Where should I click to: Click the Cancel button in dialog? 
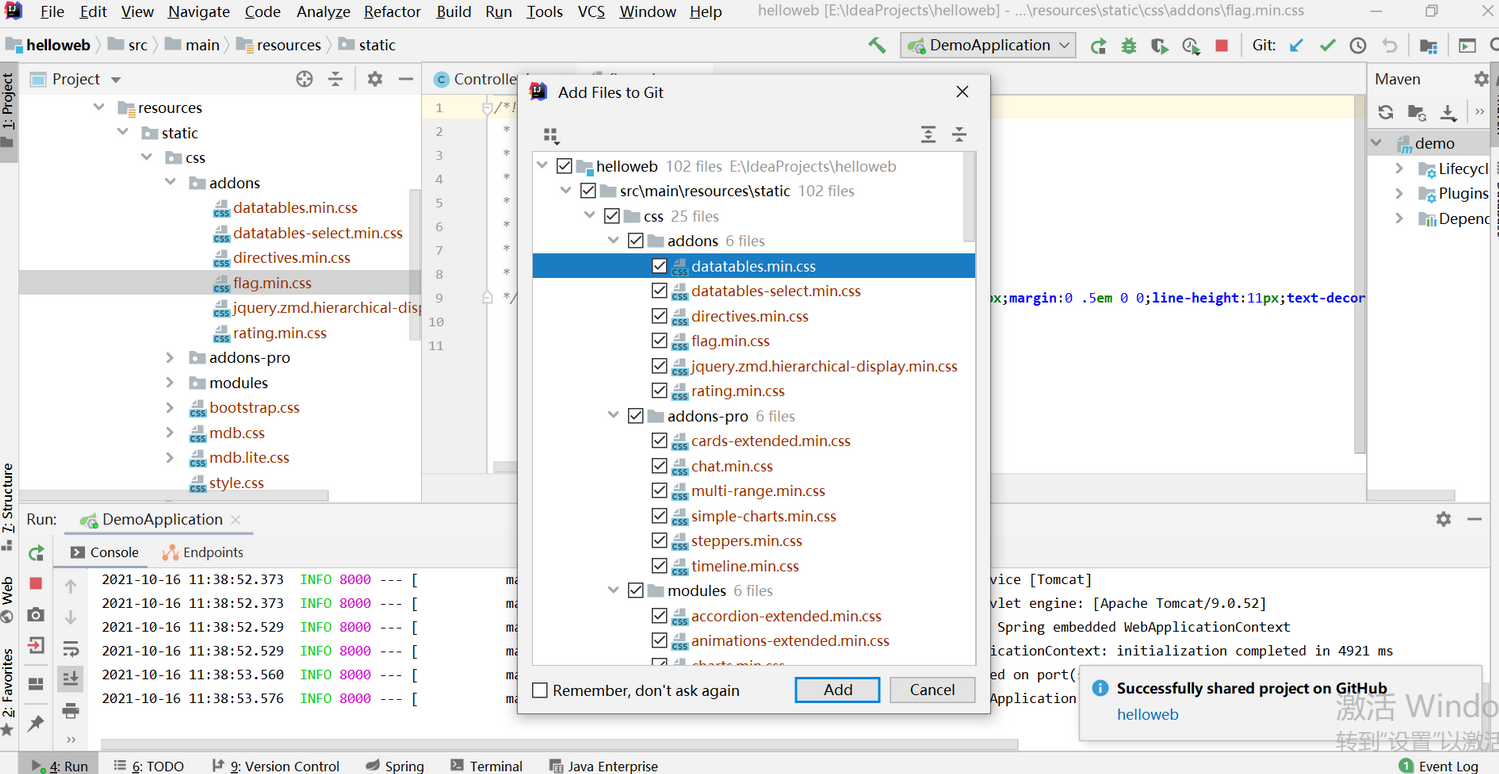pos(932,690)
